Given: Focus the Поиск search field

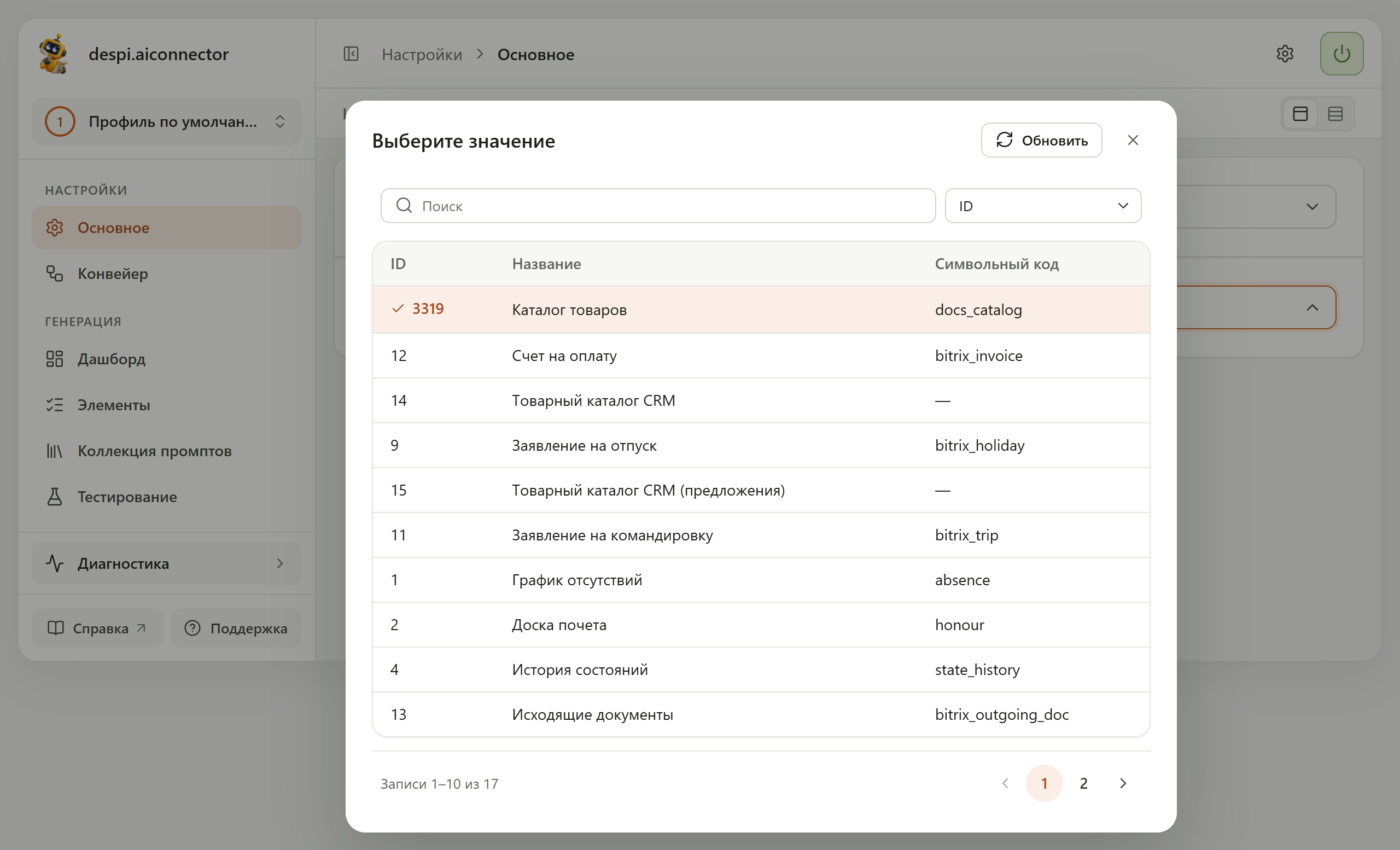Looking at the screenshot, I should click(657, 206).
